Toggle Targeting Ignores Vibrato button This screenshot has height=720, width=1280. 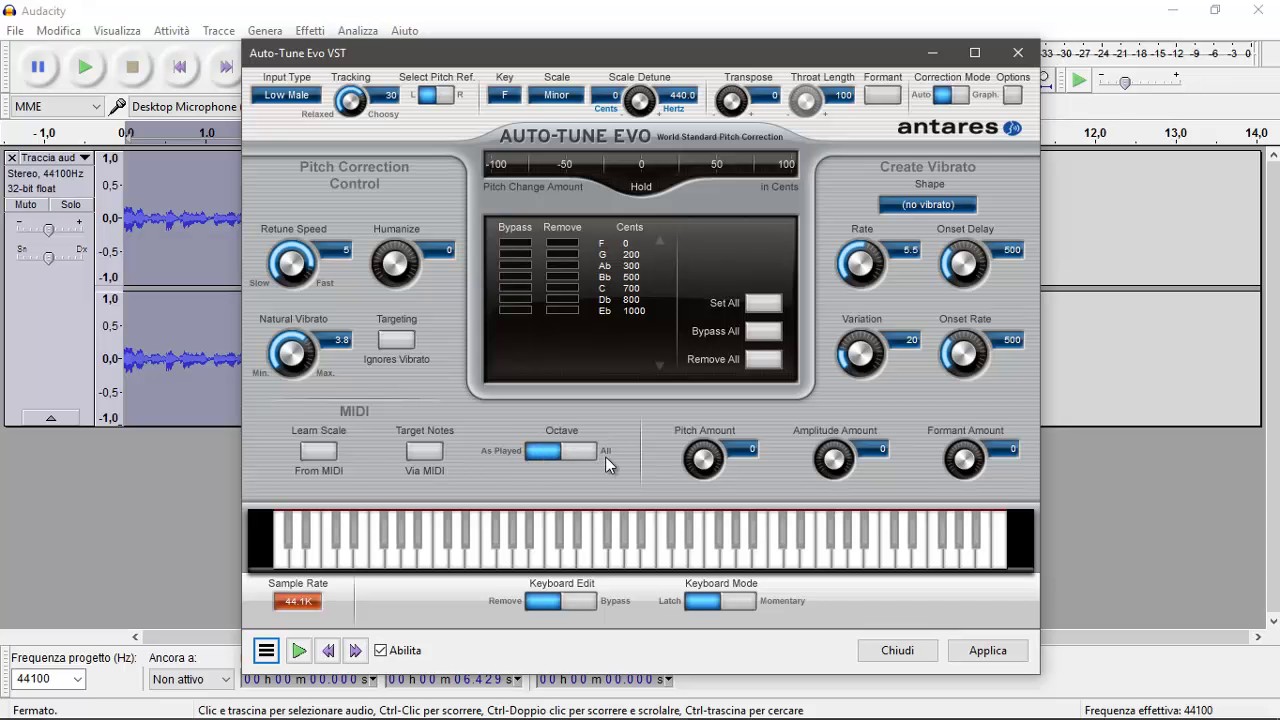[x=396, y=340]
